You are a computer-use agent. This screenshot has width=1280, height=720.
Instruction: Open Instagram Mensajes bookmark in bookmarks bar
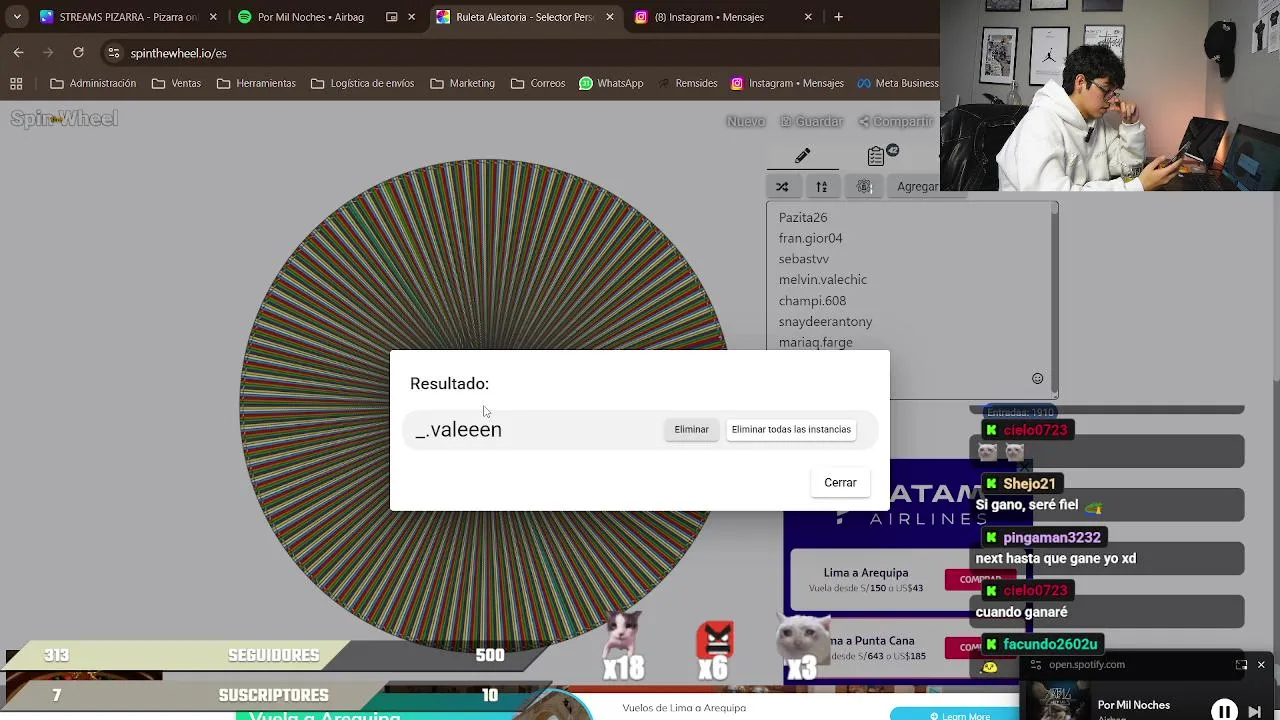(x=787, y=83)
